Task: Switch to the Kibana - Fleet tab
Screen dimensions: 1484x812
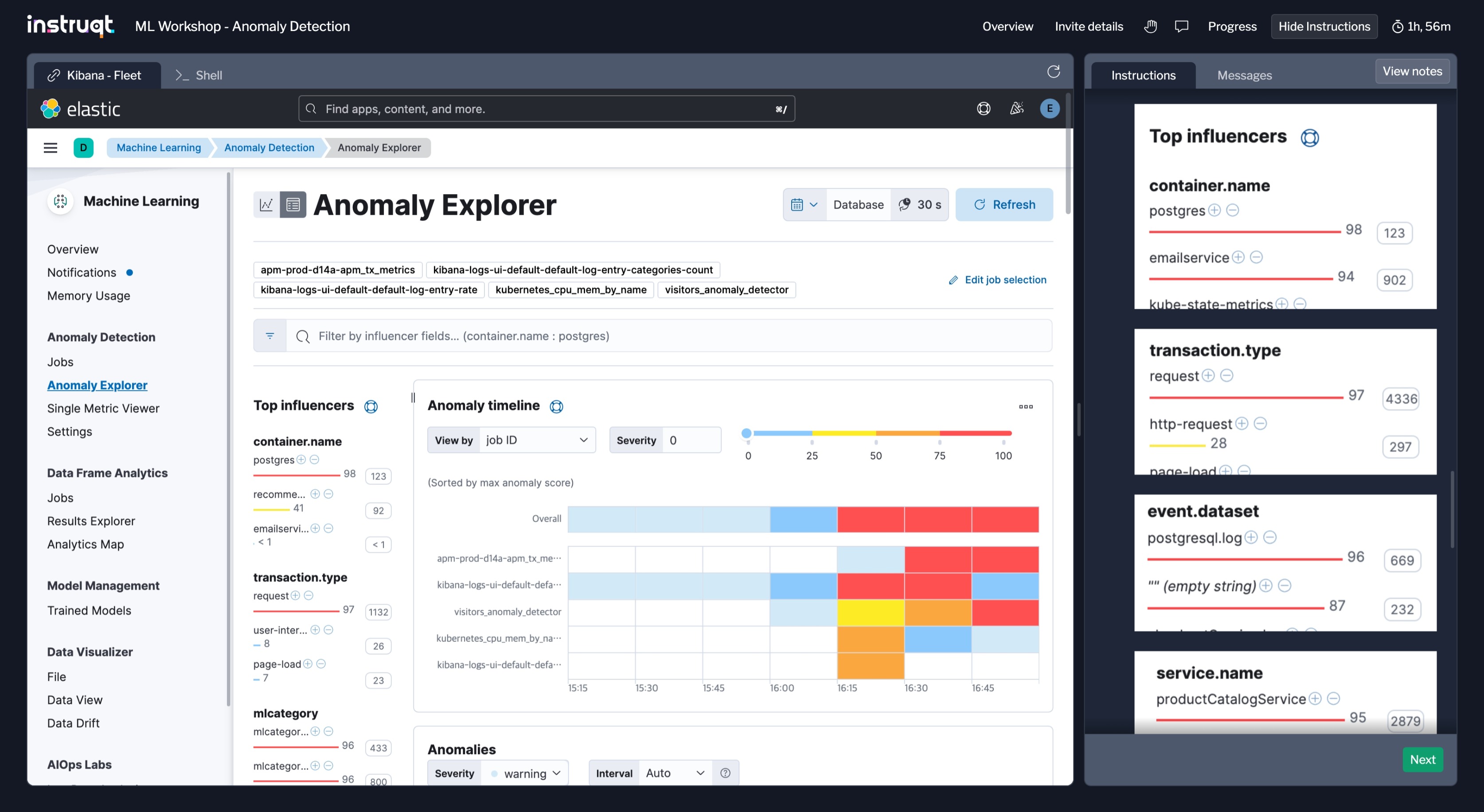Action: coord(97,75)
